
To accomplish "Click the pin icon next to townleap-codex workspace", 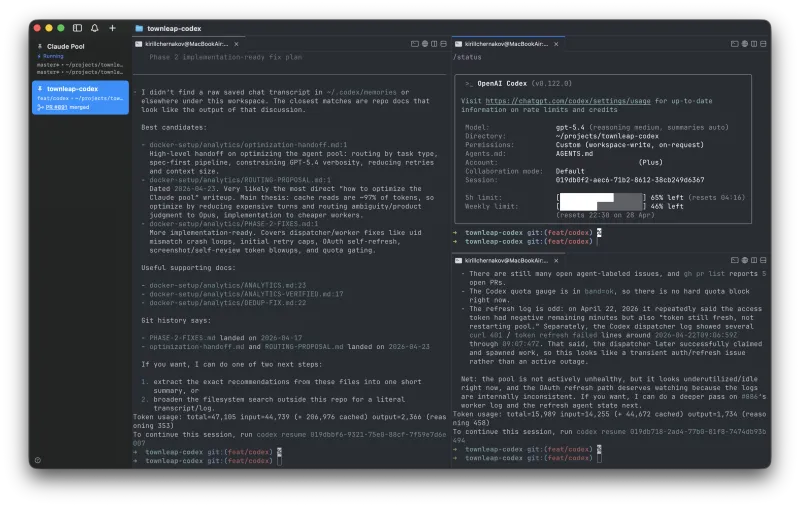I will click(40, 89).
